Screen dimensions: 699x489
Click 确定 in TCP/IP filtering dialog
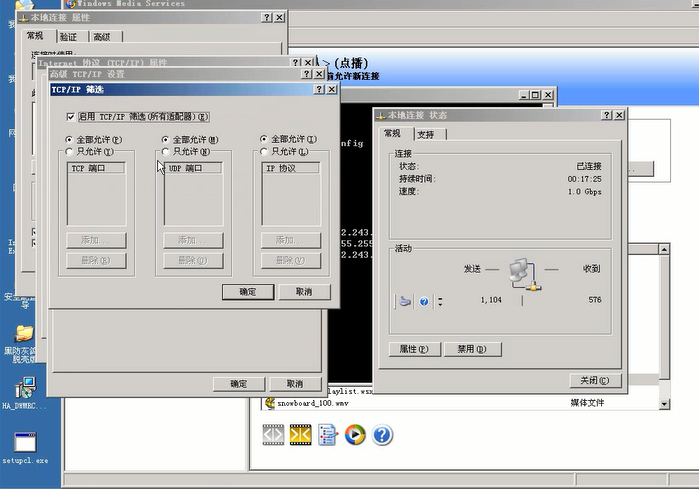coord(248,292)
